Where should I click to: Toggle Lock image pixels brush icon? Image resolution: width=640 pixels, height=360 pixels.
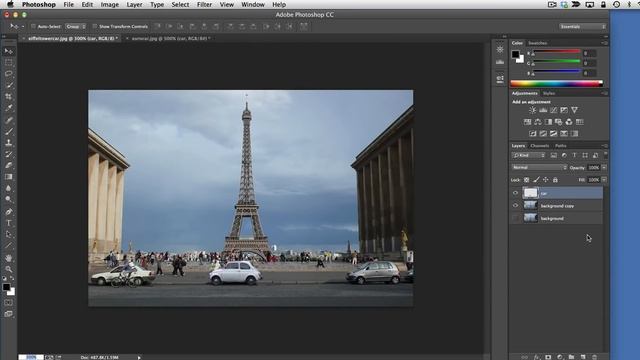[x=536, y=180]
